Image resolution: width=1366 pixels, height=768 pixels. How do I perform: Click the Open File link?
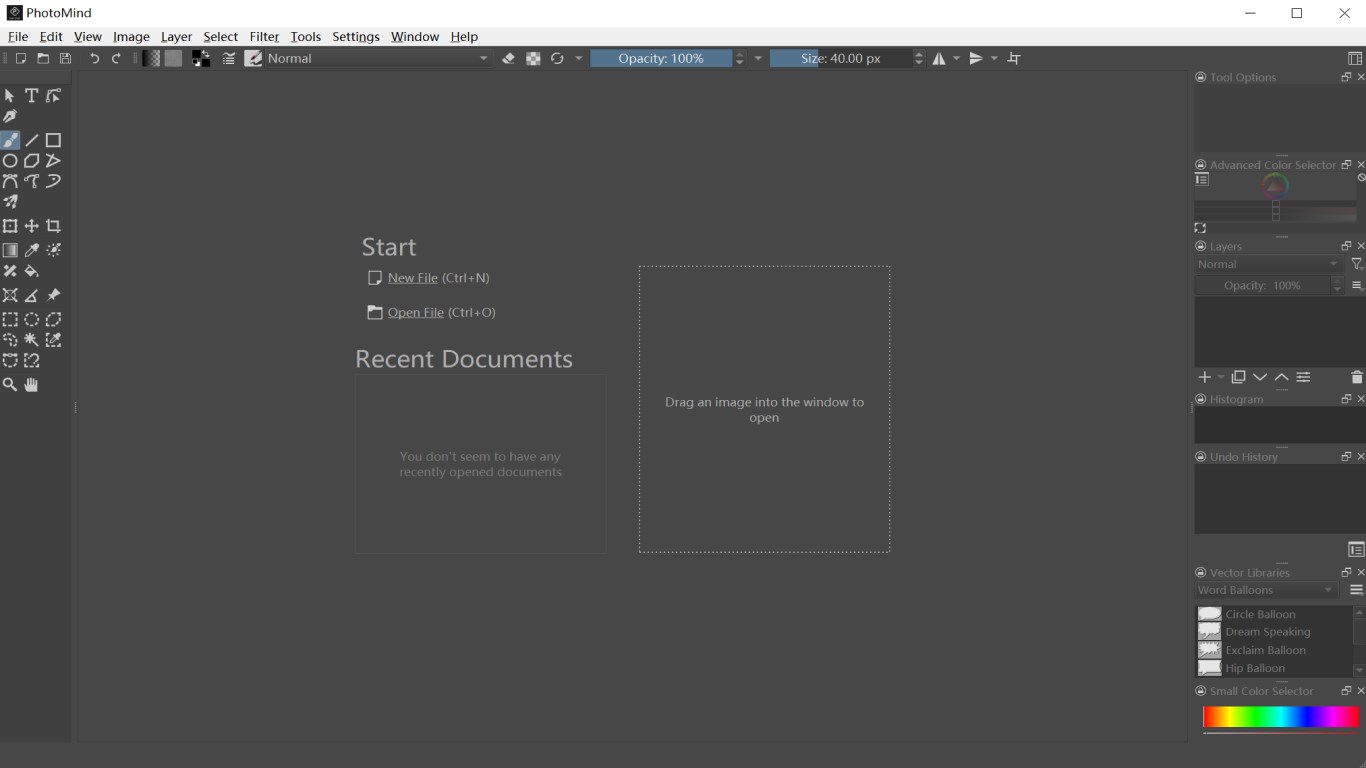pyautogui.click(x=415, y=312)
